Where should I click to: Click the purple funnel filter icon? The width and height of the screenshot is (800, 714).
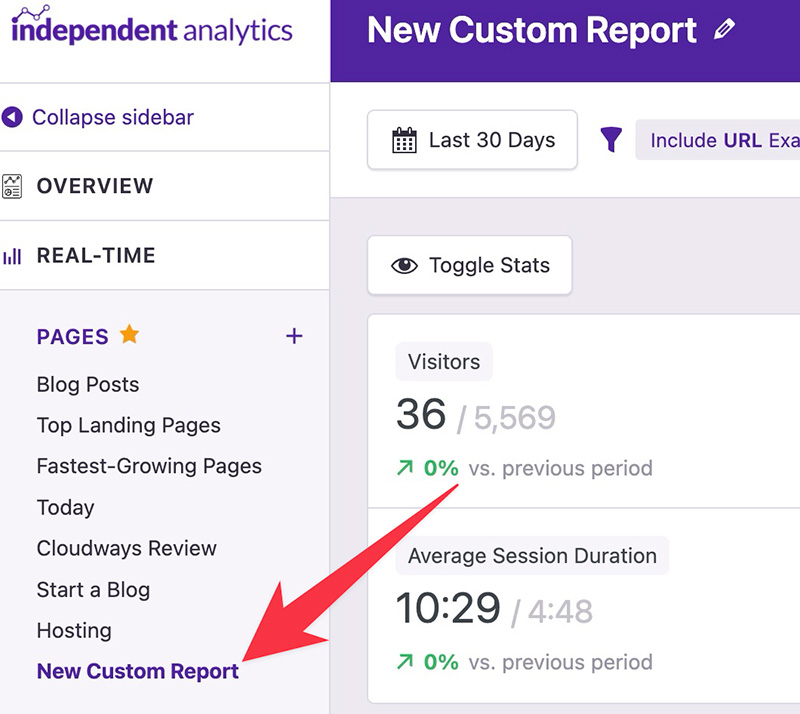[611, 140]
